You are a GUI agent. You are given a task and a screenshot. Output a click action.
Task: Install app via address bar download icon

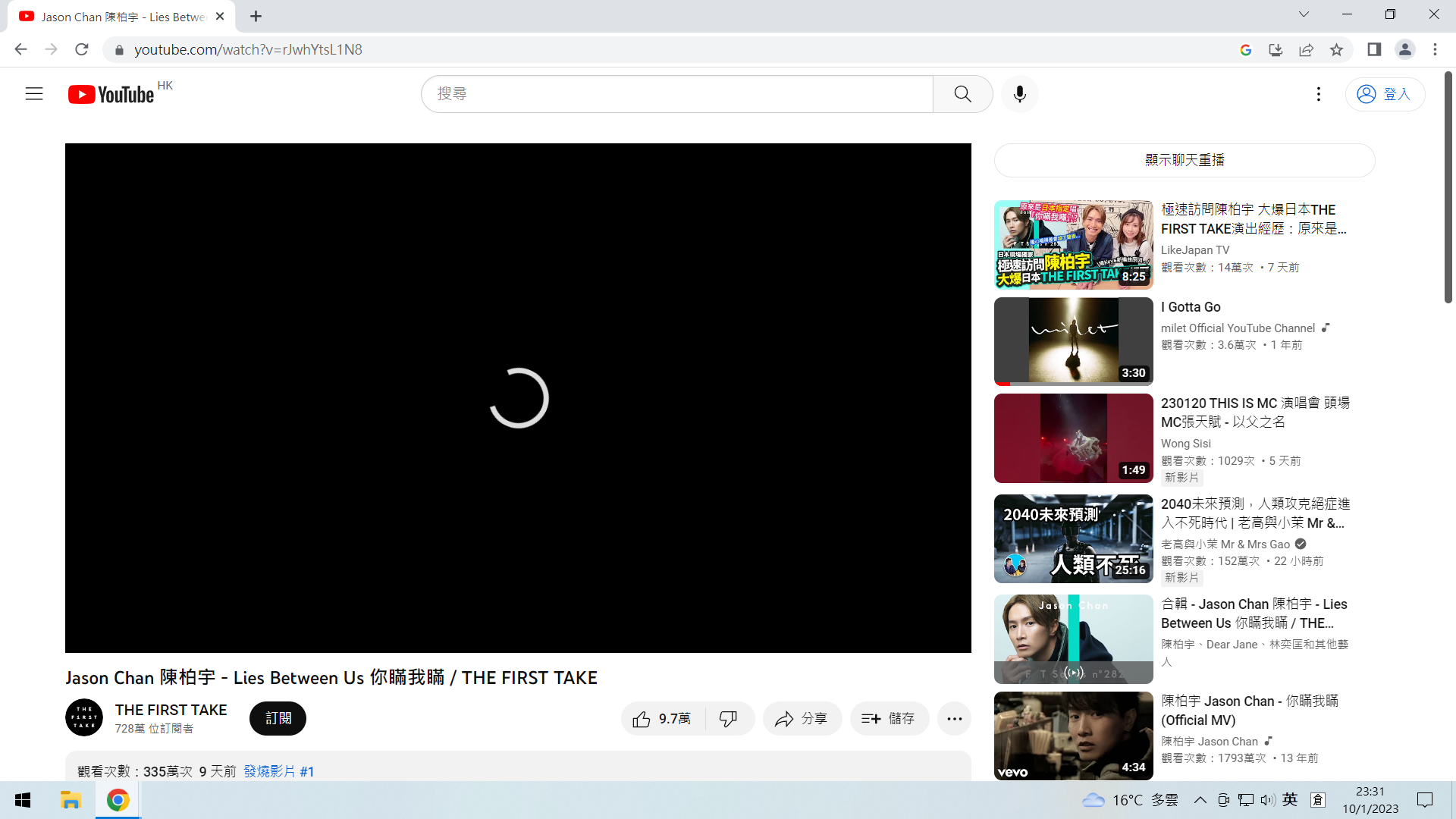click(1276, 49)
